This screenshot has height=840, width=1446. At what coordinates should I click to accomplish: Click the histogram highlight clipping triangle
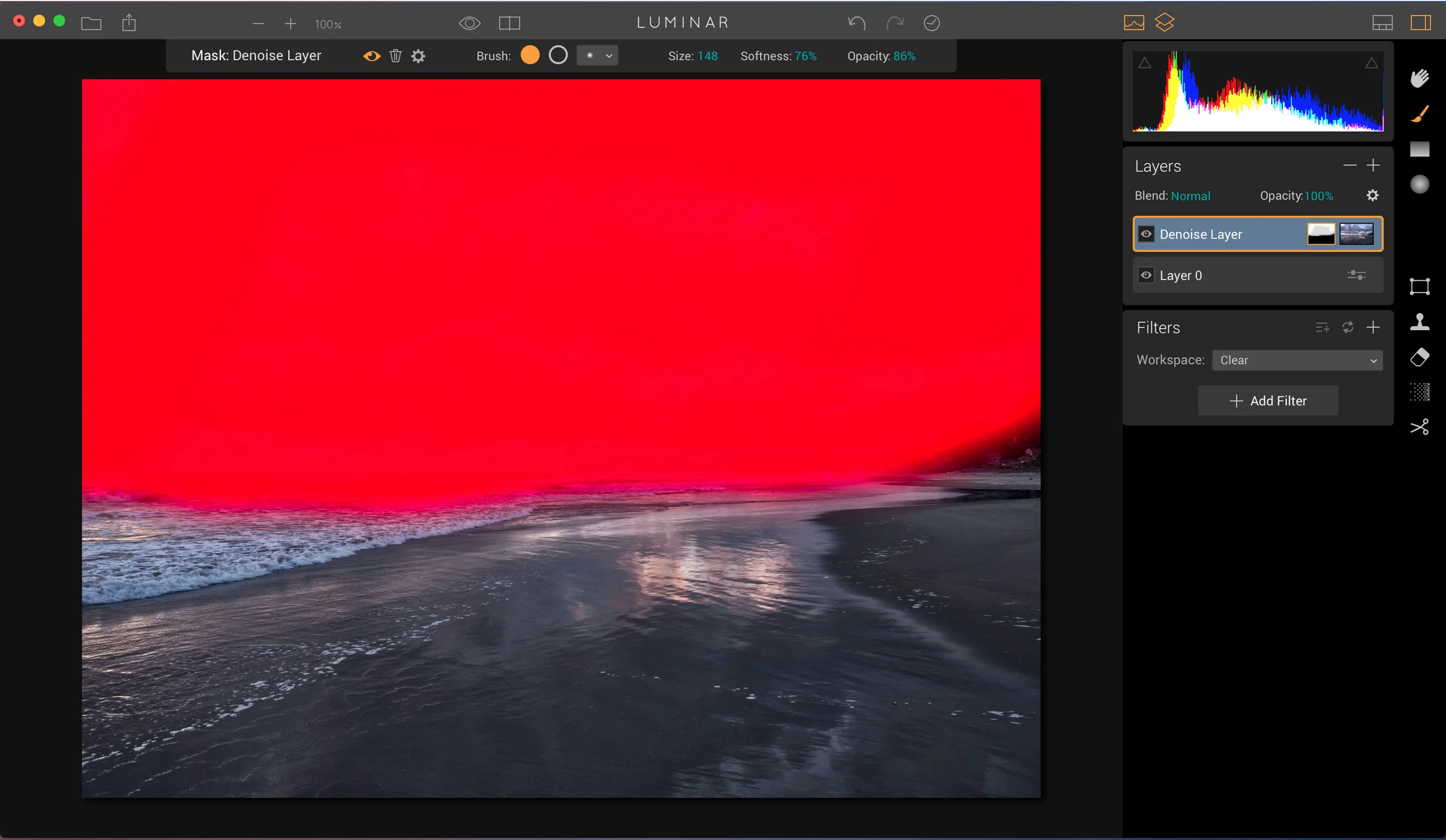pyautogui.click(x=1371, y=62)
